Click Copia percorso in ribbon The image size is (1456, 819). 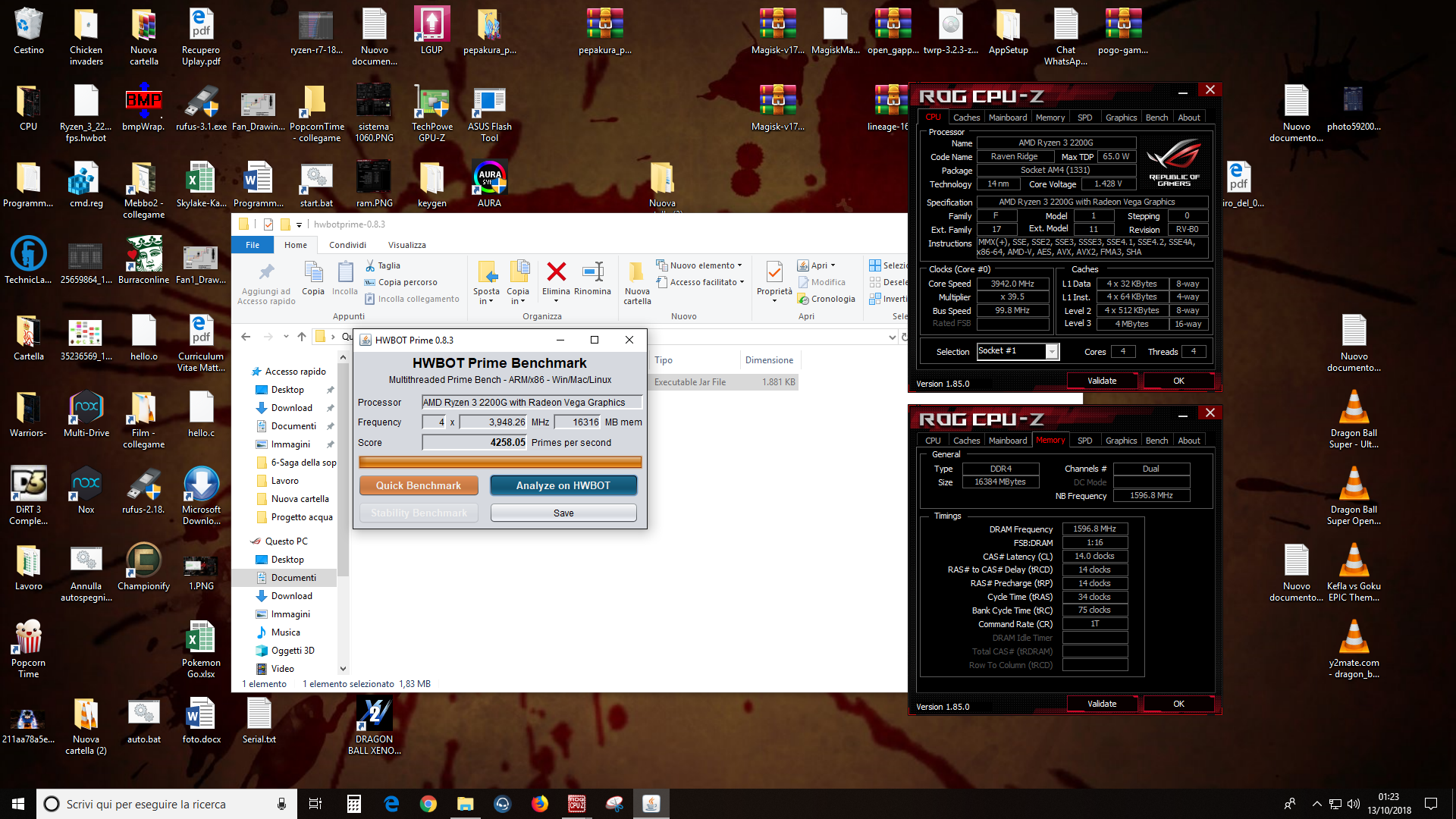tap(401, 282)
